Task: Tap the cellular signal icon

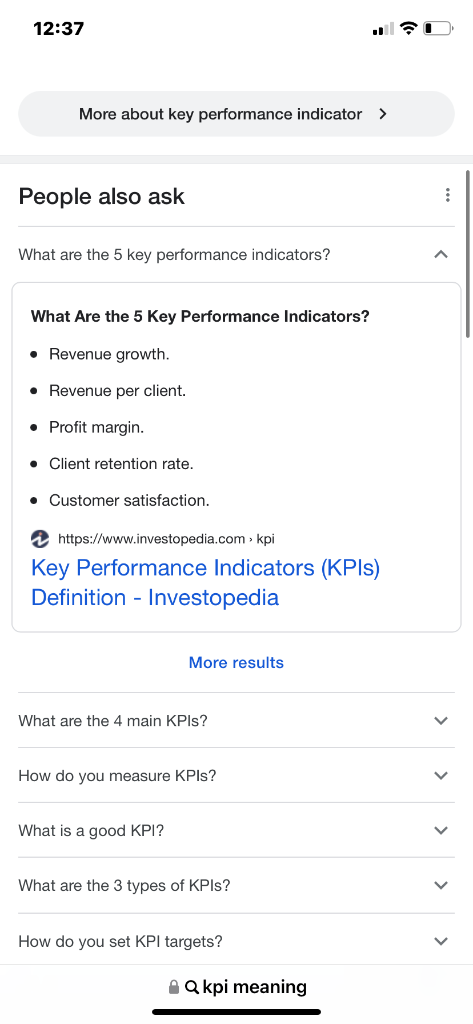Action: pos(383,28)
